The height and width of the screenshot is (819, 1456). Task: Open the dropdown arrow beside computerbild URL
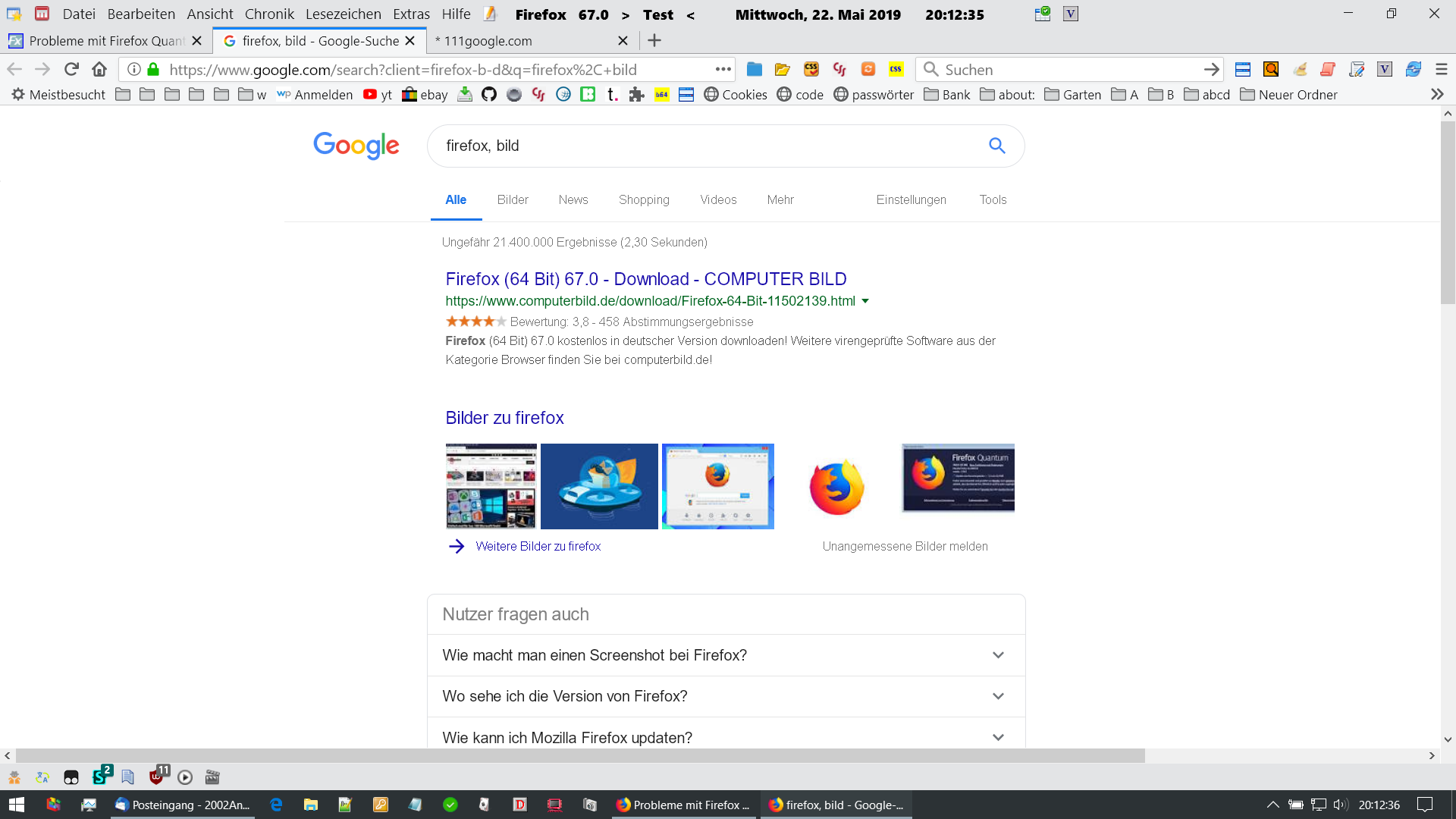pyautogui.click(x=865, y=301)
